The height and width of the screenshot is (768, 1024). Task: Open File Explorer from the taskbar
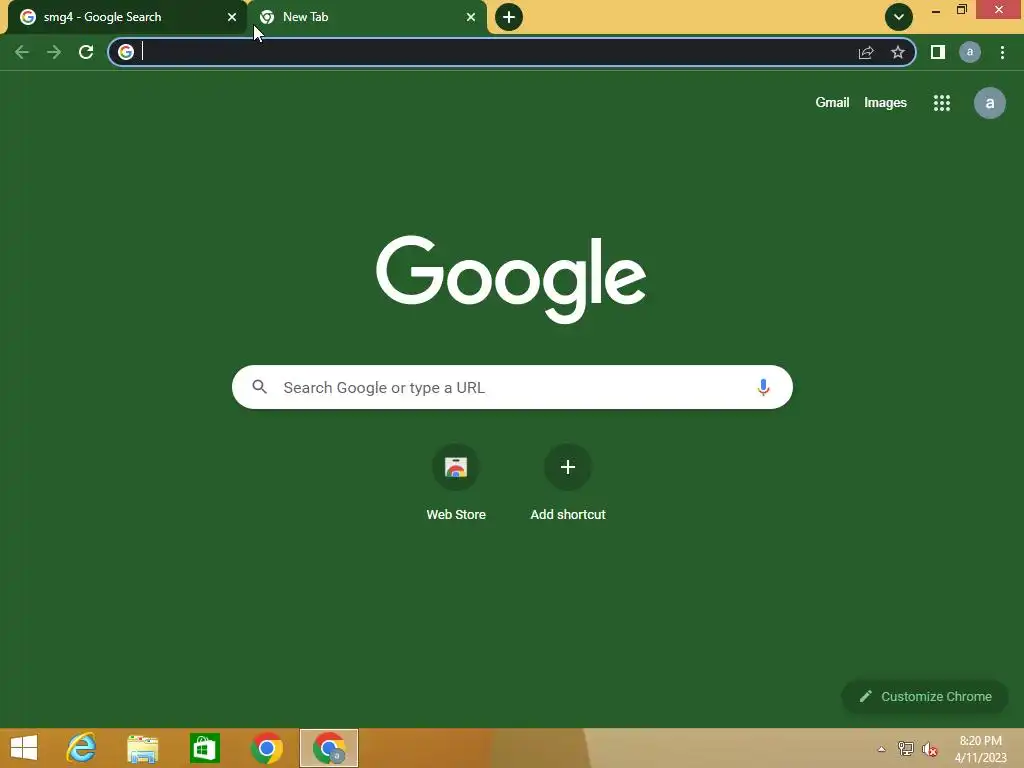(143, 748)
